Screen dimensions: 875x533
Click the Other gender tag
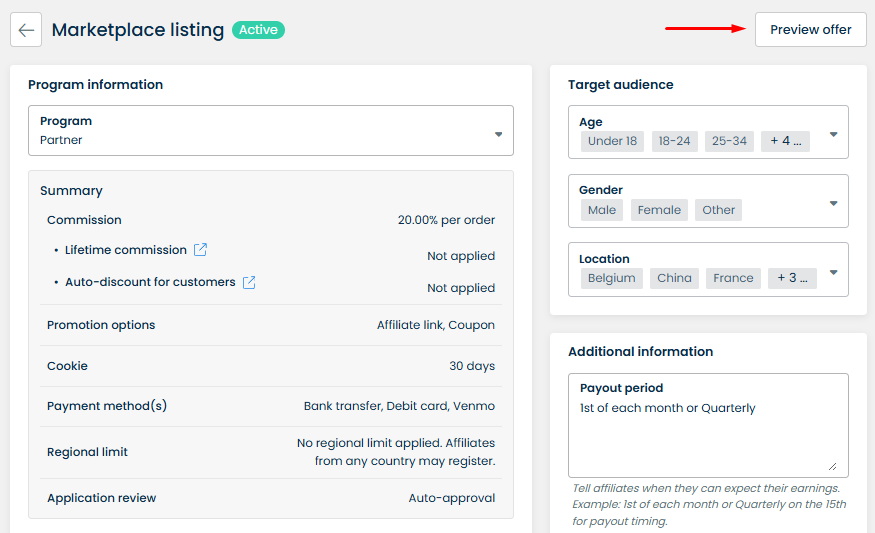click(x=718, y=210)
